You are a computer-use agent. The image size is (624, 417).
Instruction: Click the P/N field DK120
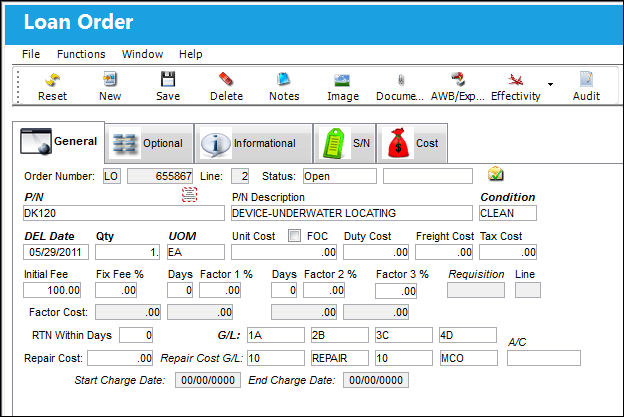124,213
